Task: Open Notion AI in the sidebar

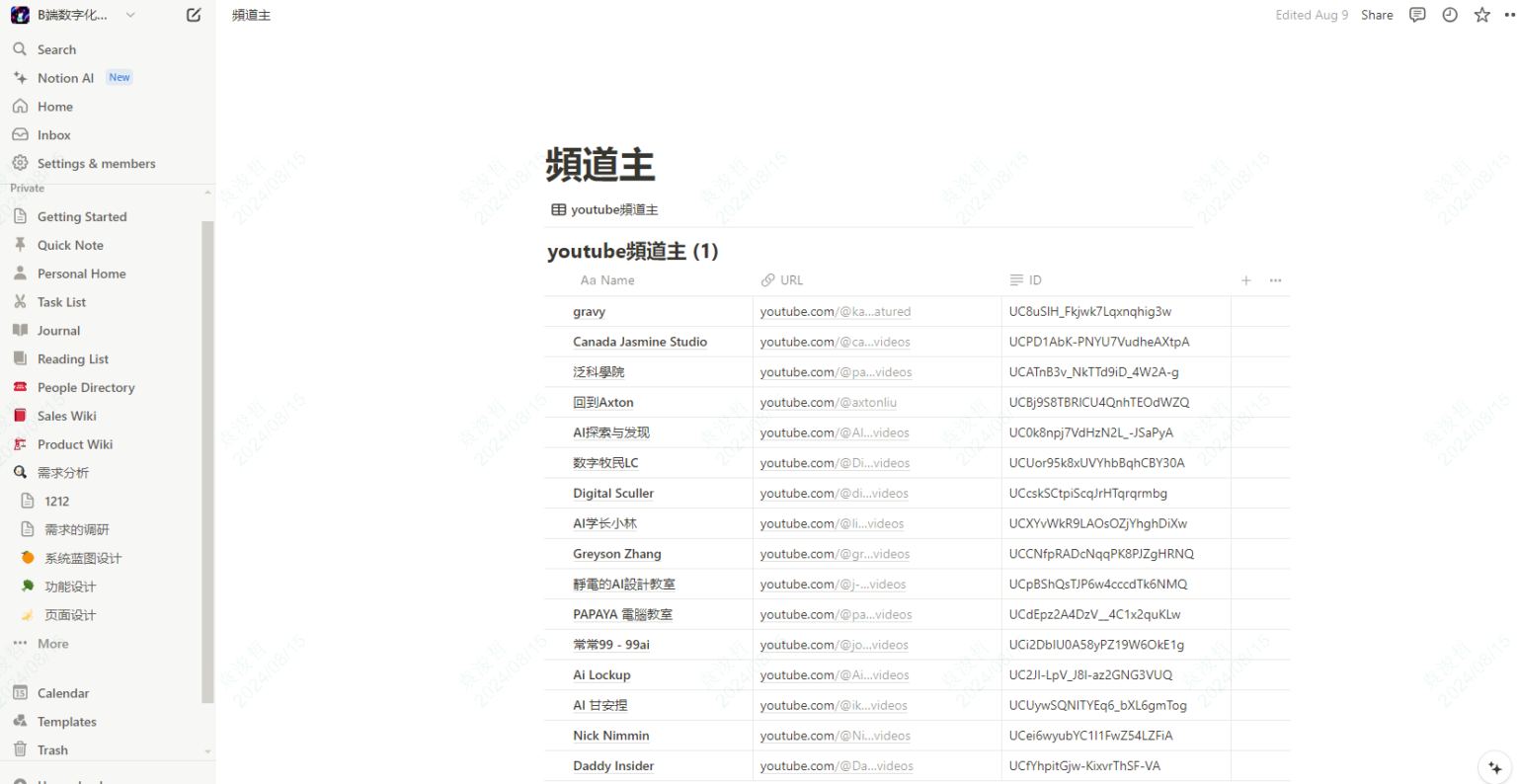Action: click(x=66, y=77)
